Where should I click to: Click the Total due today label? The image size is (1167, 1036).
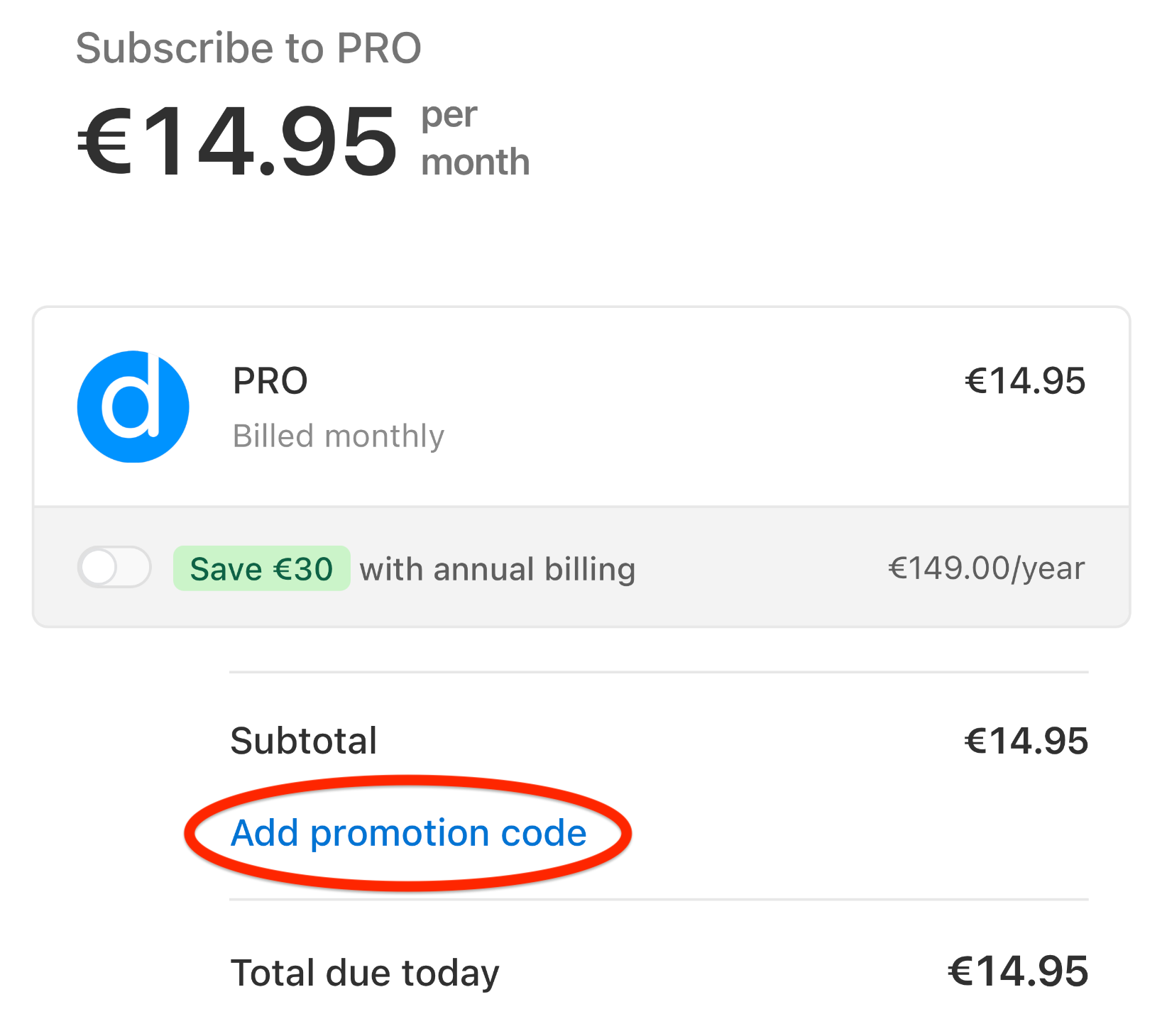(x=365, y=973)
